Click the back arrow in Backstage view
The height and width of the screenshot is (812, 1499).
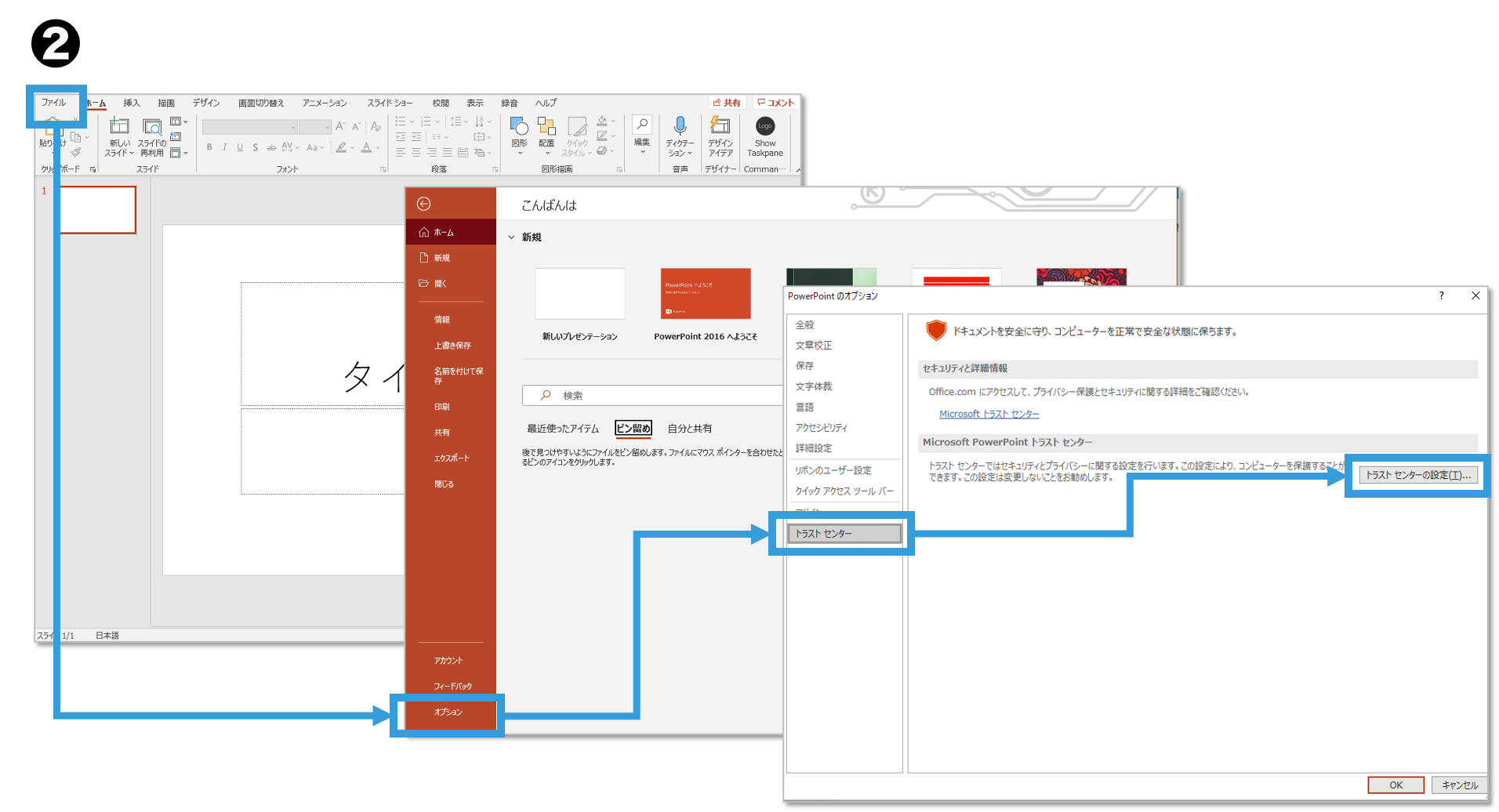point(424,204)
